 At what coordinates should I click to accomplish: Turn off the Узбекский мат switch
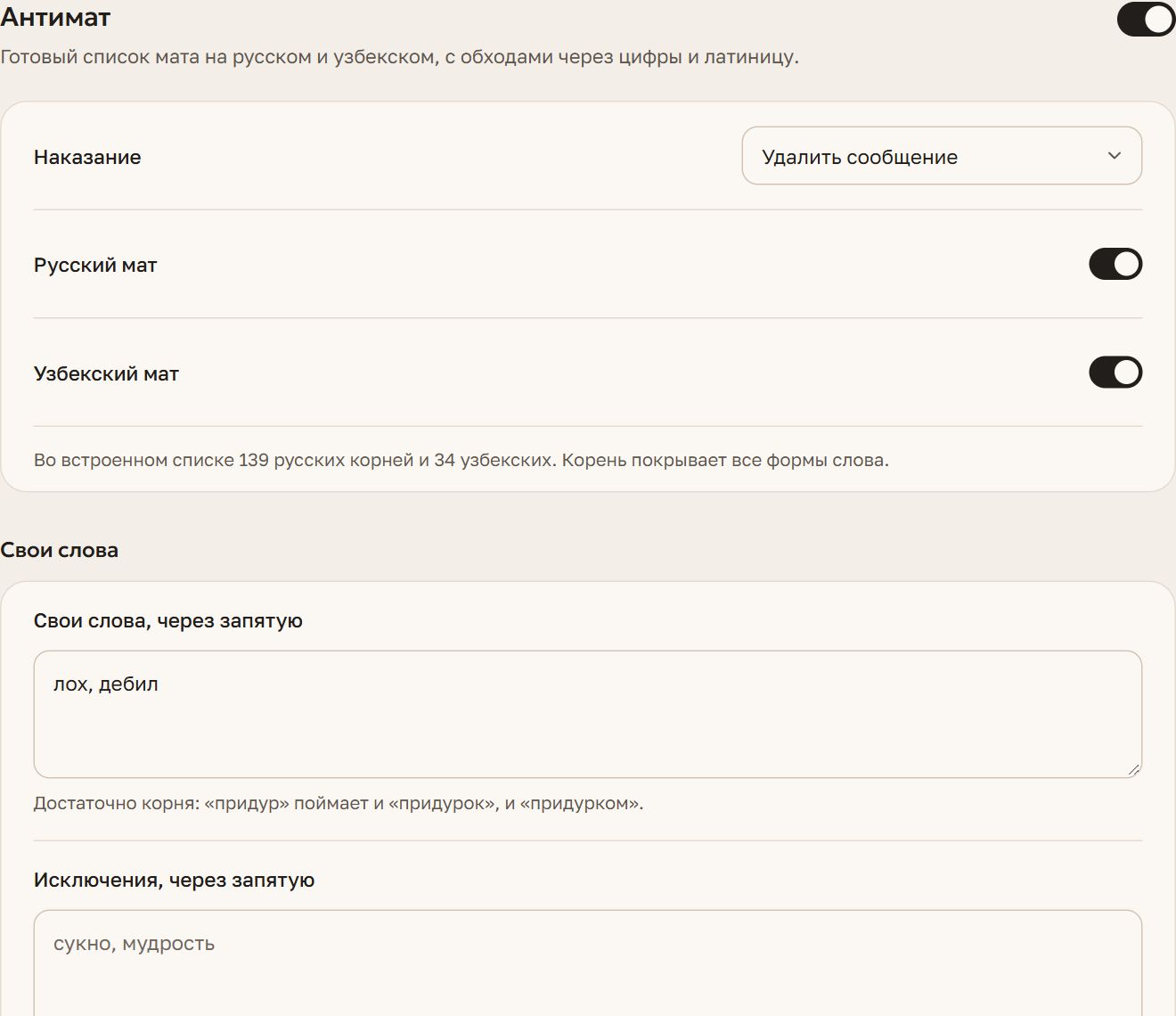point(1115,373)
